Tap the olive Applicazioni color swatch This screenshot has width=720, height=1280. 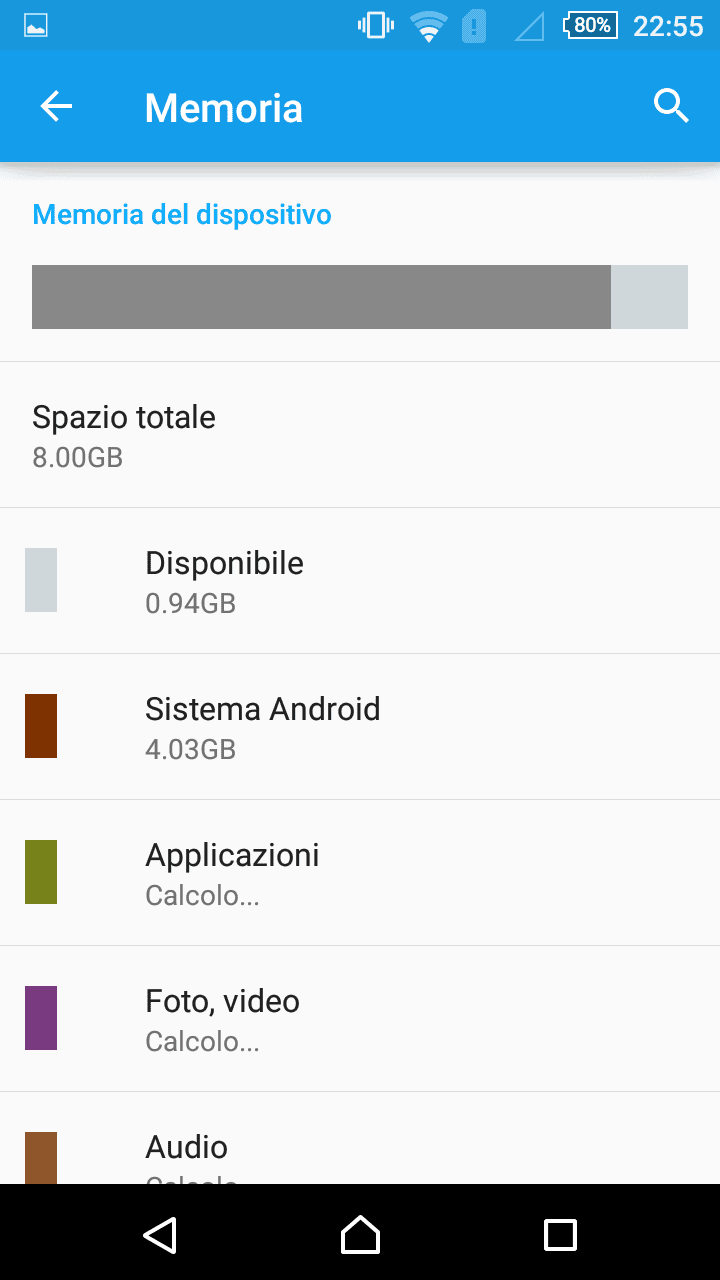click(x=41, y=872)
